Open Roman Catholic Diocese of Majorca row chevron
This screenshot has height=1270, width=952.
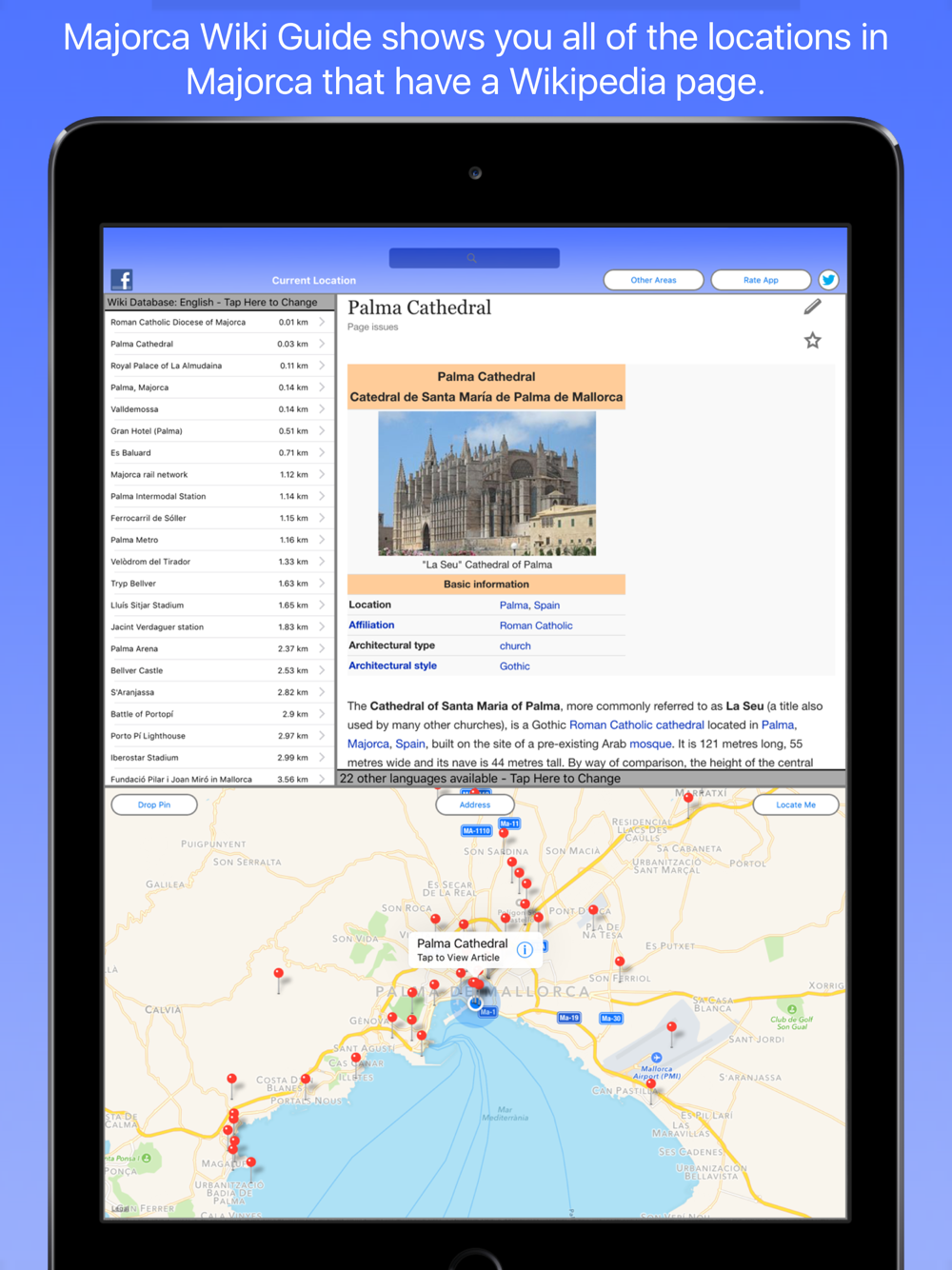322,322
